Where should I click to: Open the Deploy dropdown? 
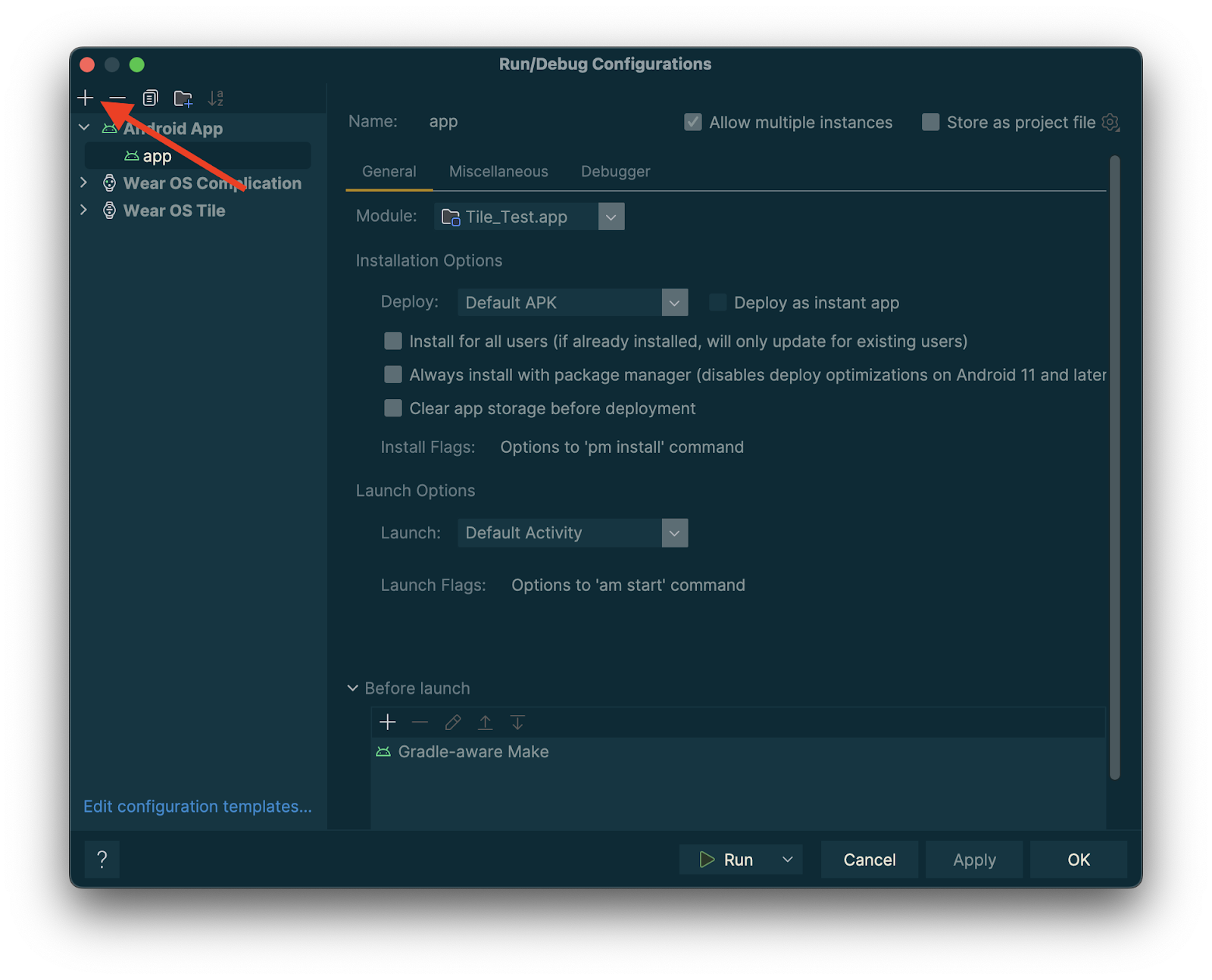point(673,302)
